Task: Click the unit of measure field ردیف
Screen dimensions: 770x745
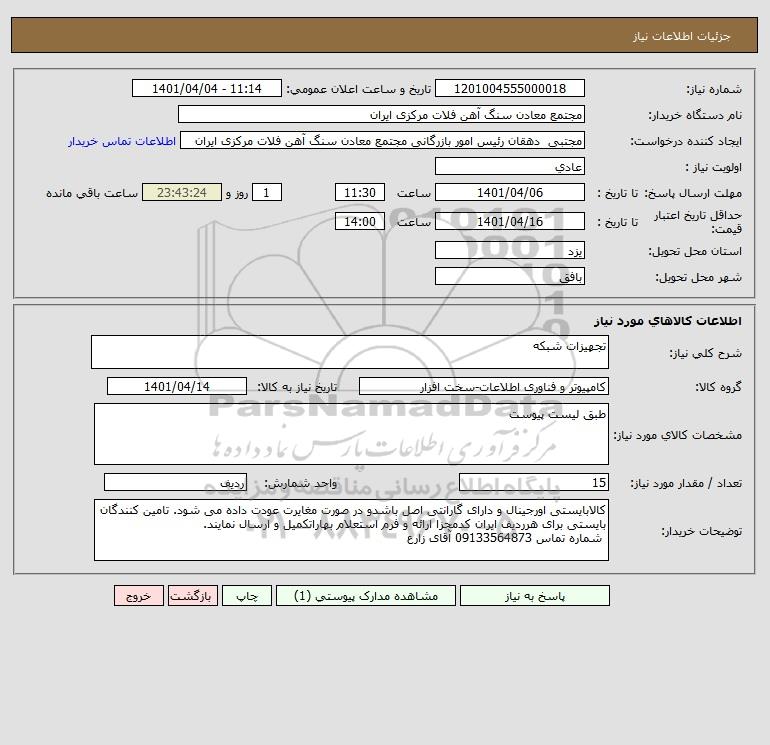Action: [x=175, y=482]
